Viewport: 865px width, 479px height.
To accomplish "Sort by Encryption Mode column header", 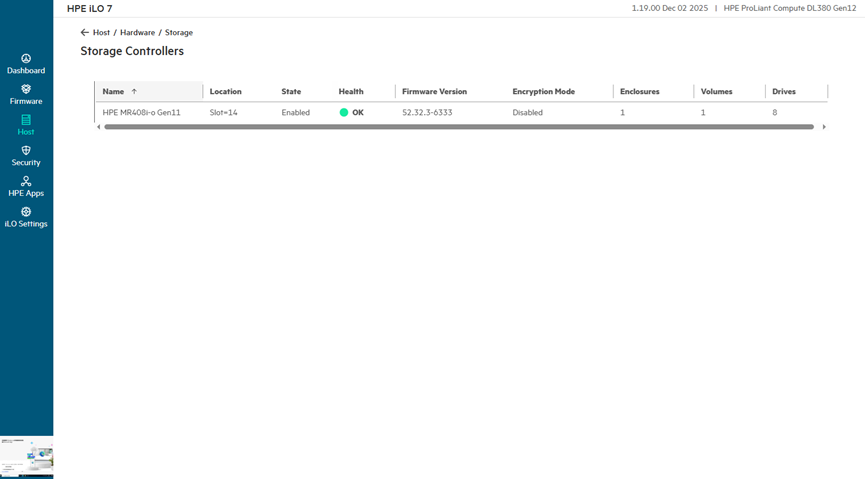I will pyautogui.click(x=543, y=92).
